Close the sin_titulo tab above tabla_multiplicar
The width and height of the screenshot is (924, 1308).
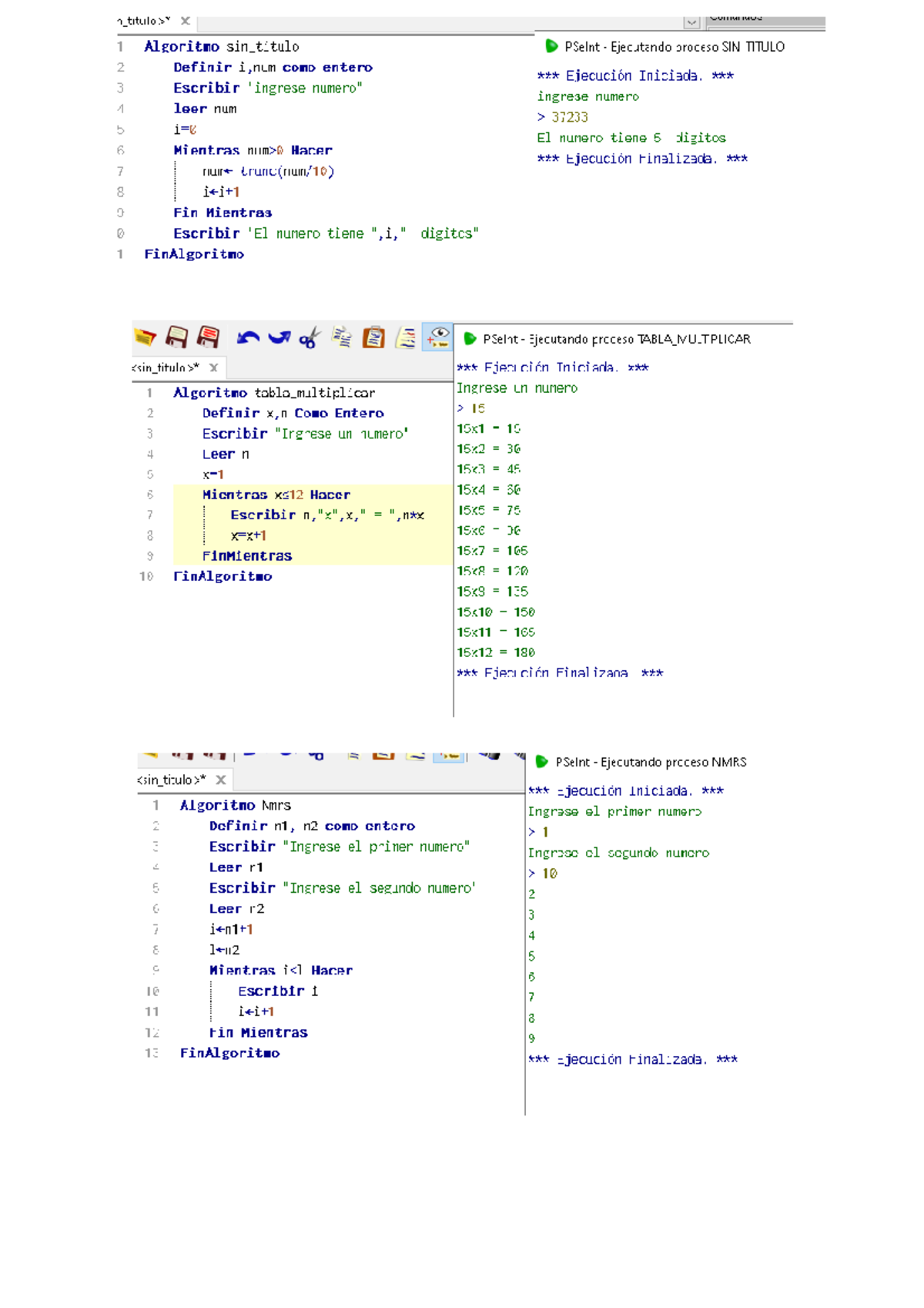click(x=214, y=367)
